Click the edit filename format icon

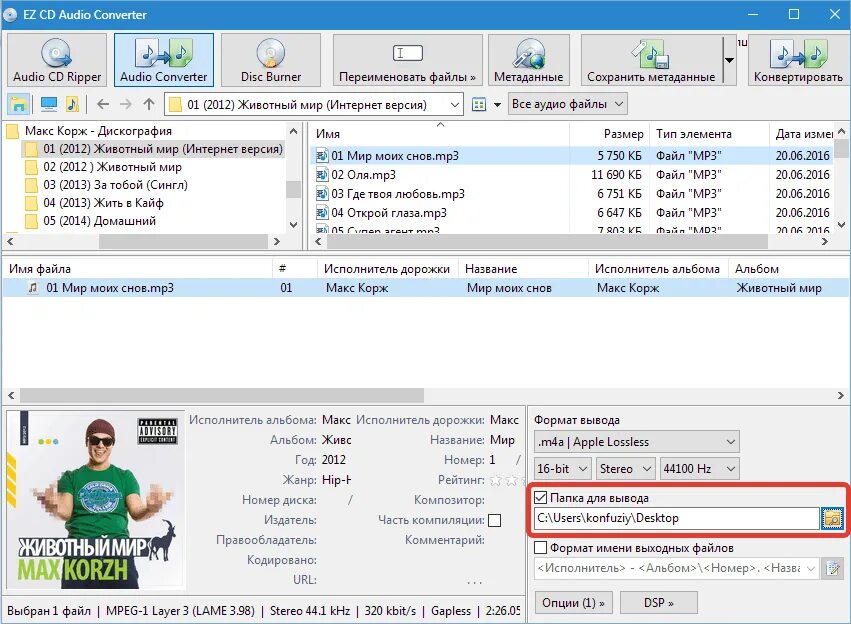(x=833, y=568)
